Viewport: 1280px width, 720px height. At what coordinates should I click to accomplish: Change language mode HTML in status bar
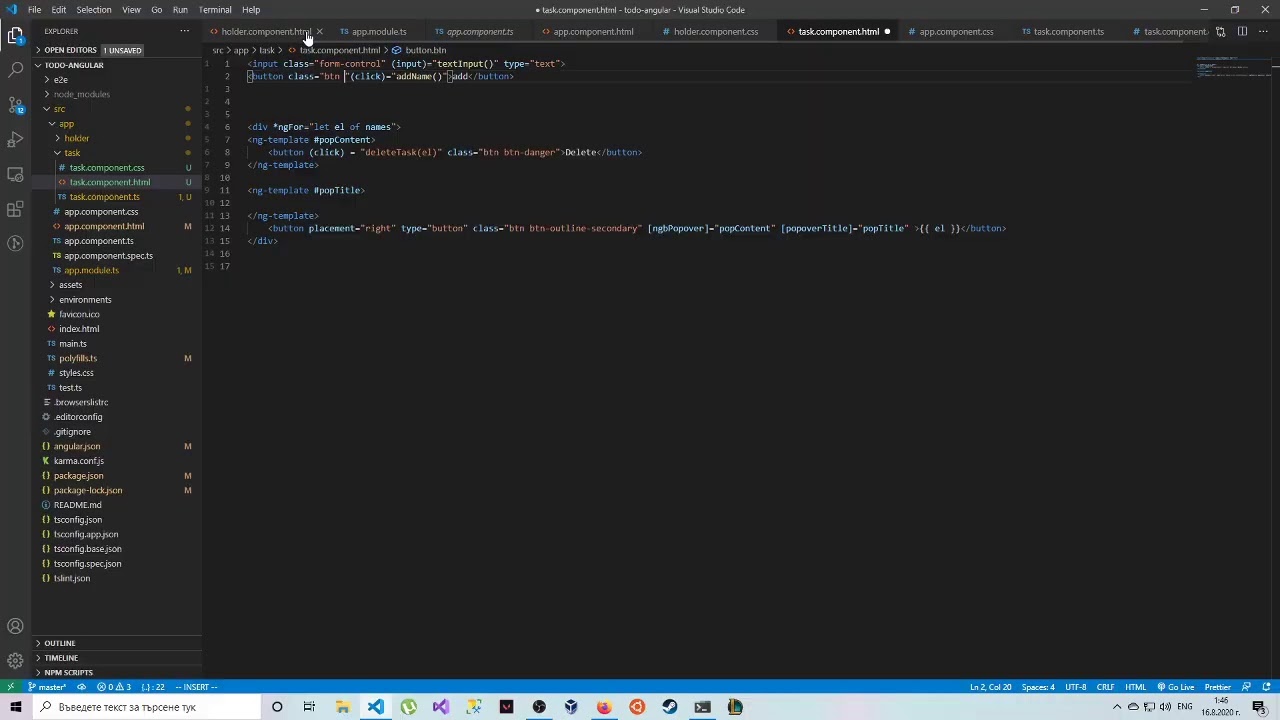click(1135, 687)
